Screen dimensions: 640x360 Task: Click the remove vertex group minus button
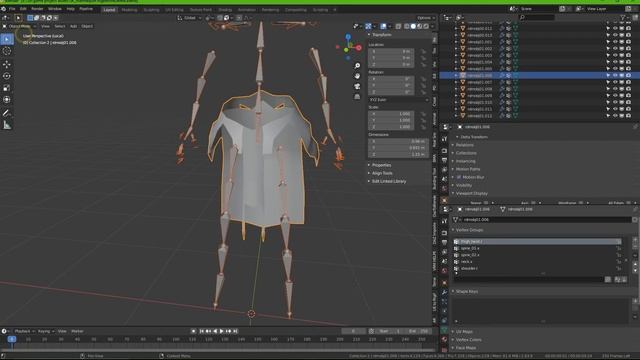[x=635, y=247]
